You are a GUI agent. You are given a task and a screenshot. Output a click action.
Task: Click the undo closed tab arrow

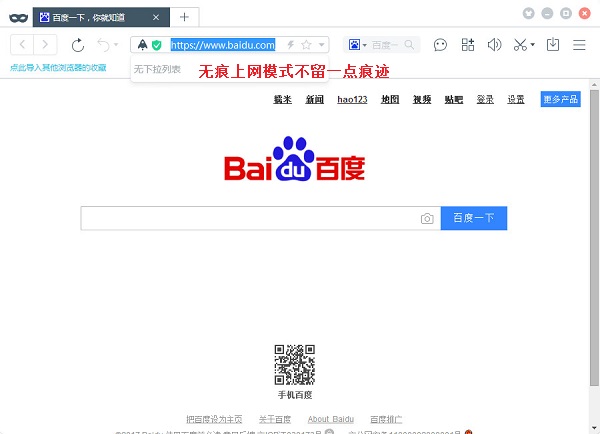(103, 45)
